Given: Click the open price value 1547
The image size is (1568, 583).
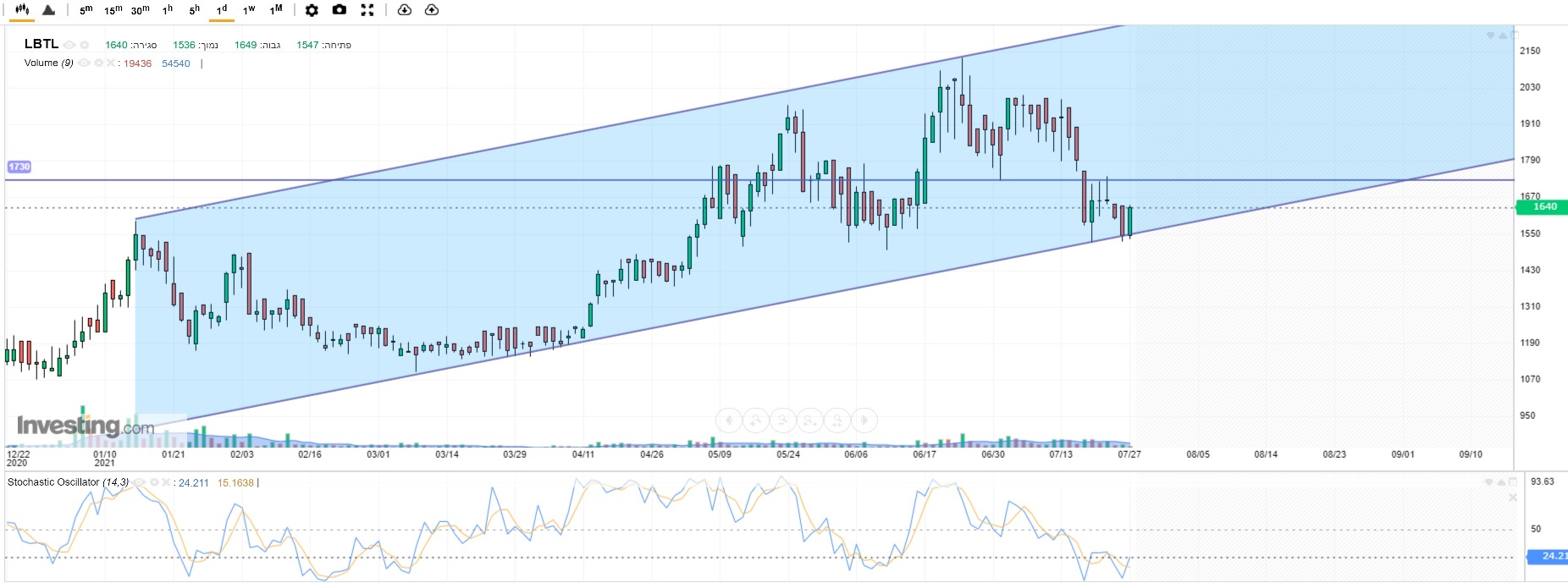Looking at the screenshot, I should pyautogui.click(x=307, y=46).
